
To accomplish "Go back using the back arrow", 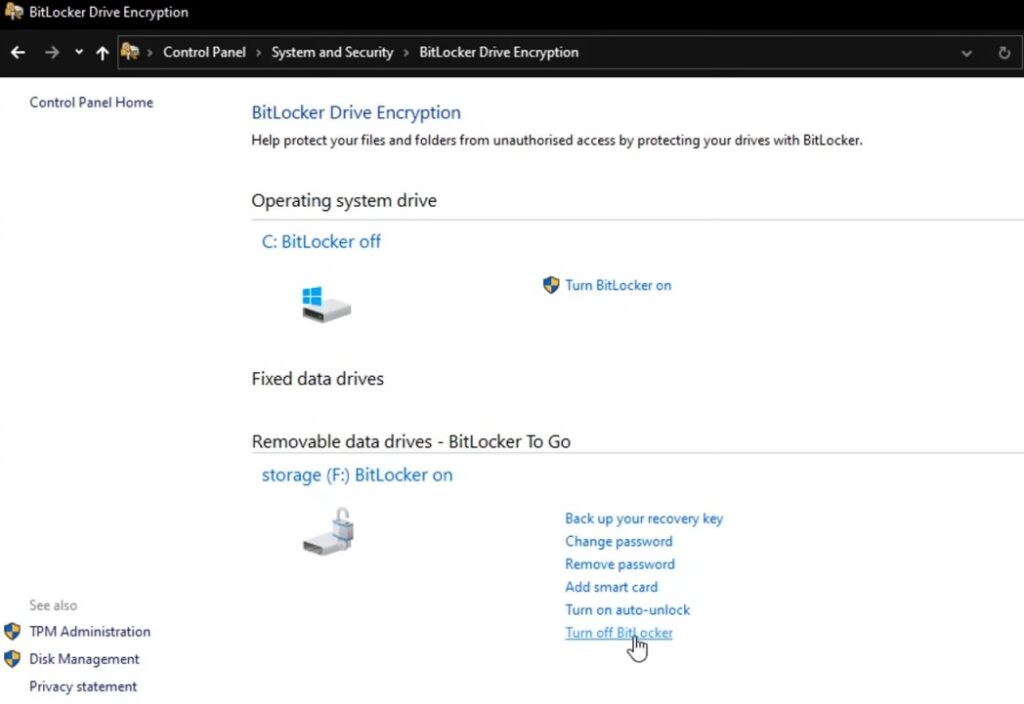I will pos(18,52).
